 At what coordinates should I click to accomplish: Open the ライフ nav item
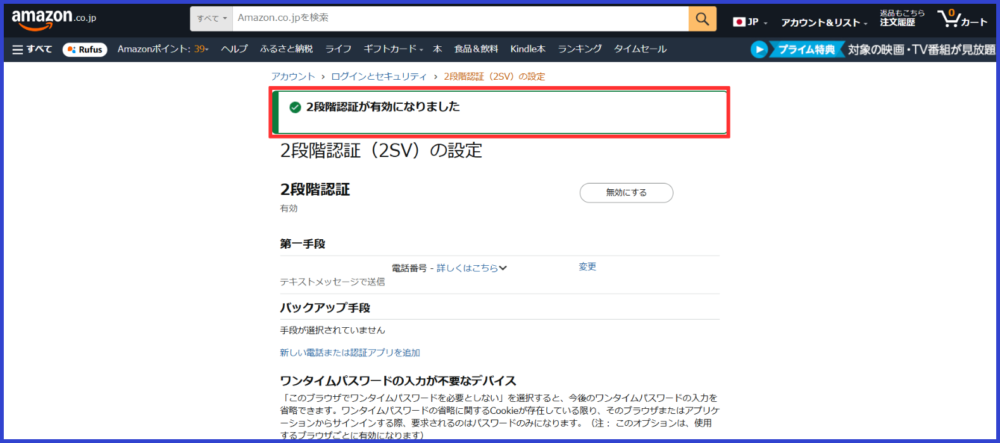(338, 49)
